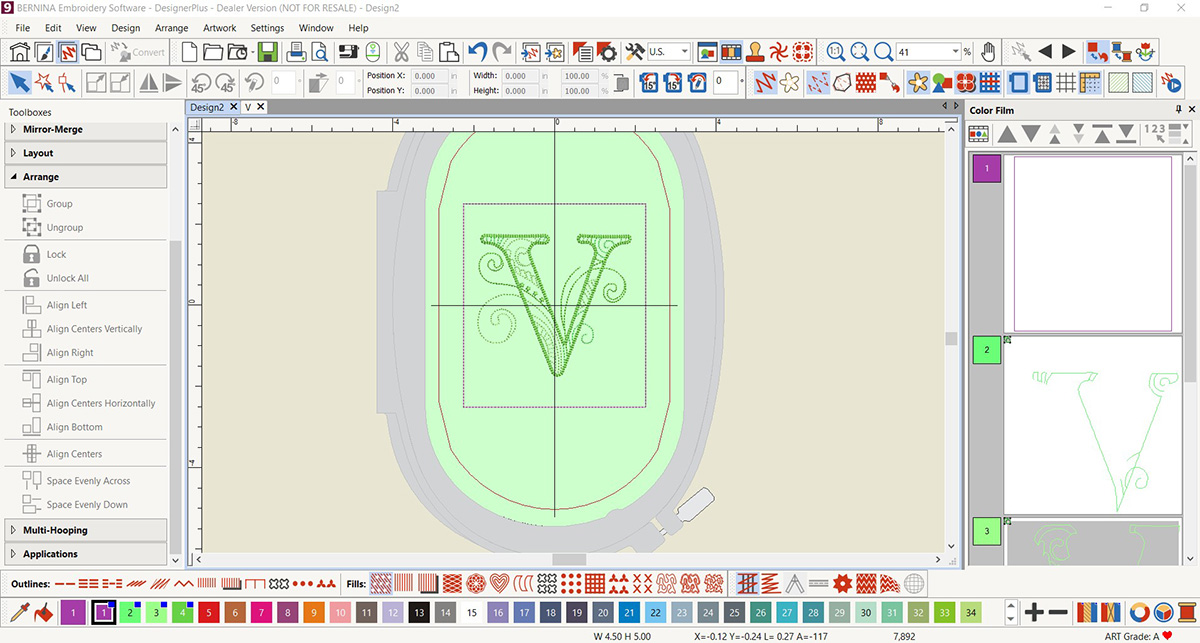Open Print Preview magnifier icon
This screenshot has height=643, width=1200.
coord(322,51)
